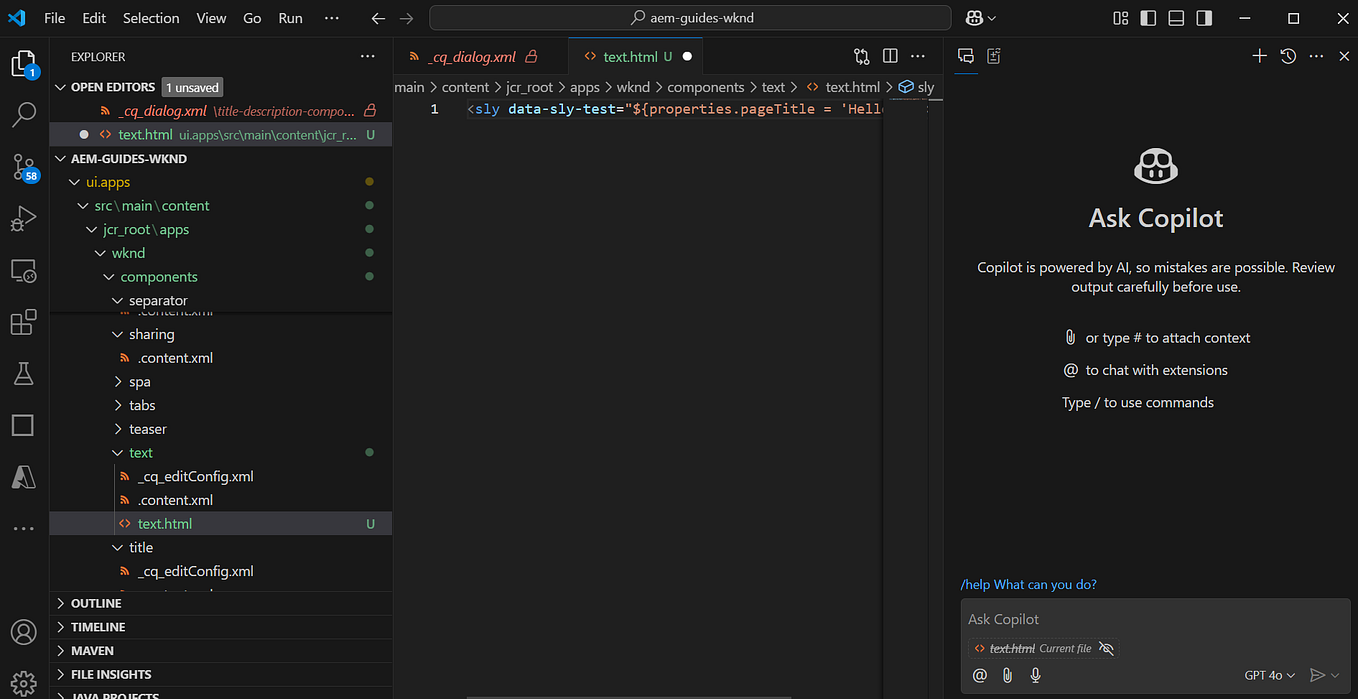
Task: Open the Search view in the activity bar
Action: (23, 115)
